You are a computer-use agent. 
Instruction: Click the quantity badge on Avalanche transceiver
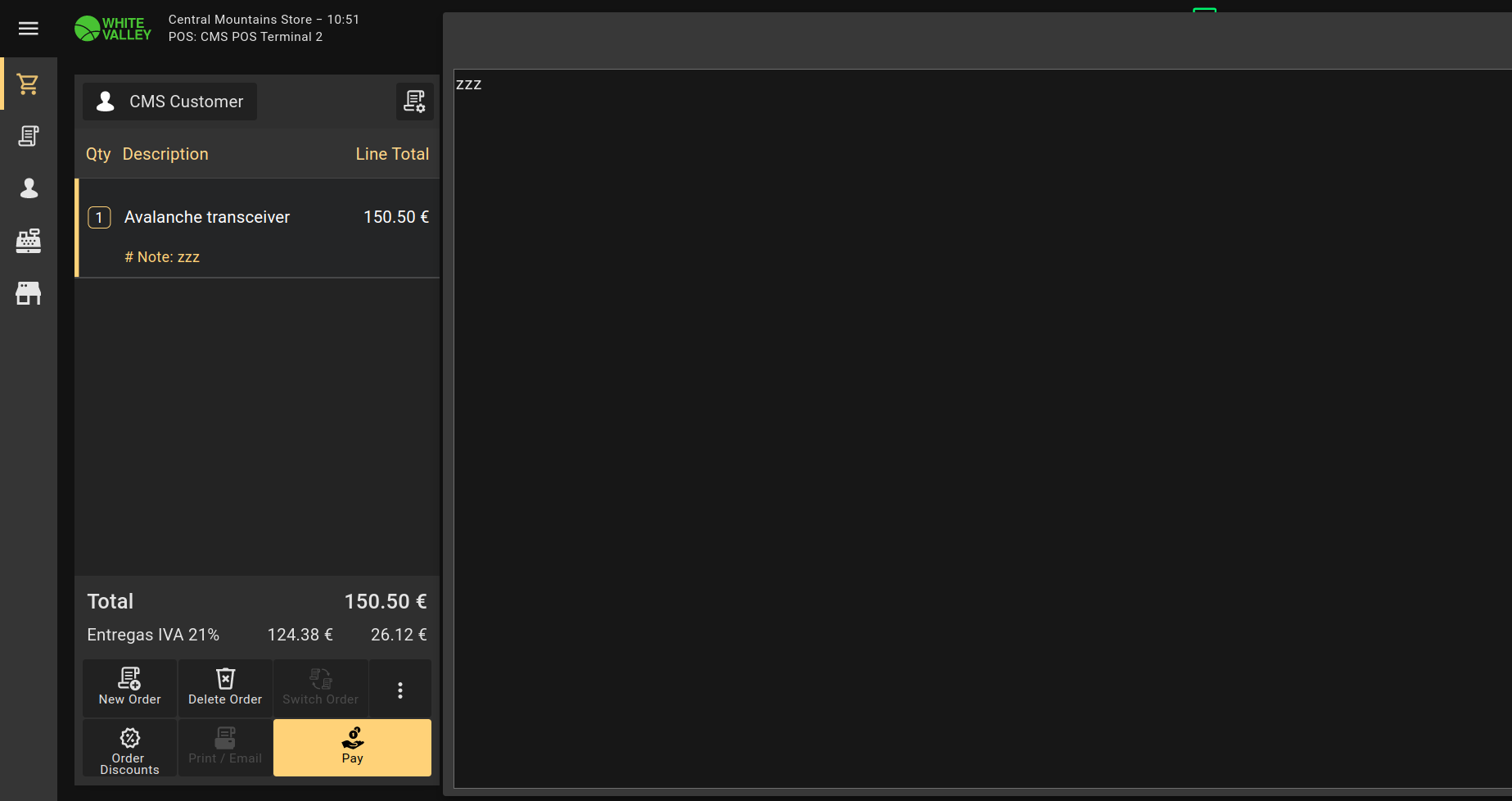pos(99,218)
